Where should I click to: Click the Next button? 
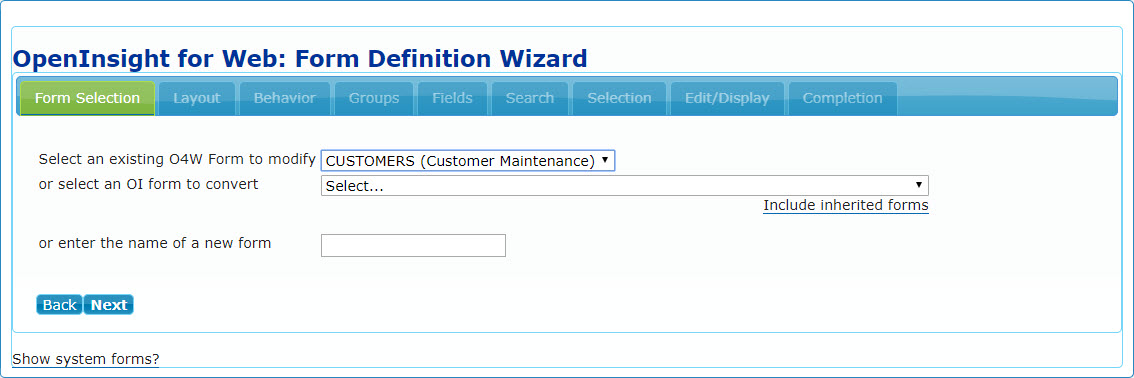pyautogui.click(x=109, y=305)
